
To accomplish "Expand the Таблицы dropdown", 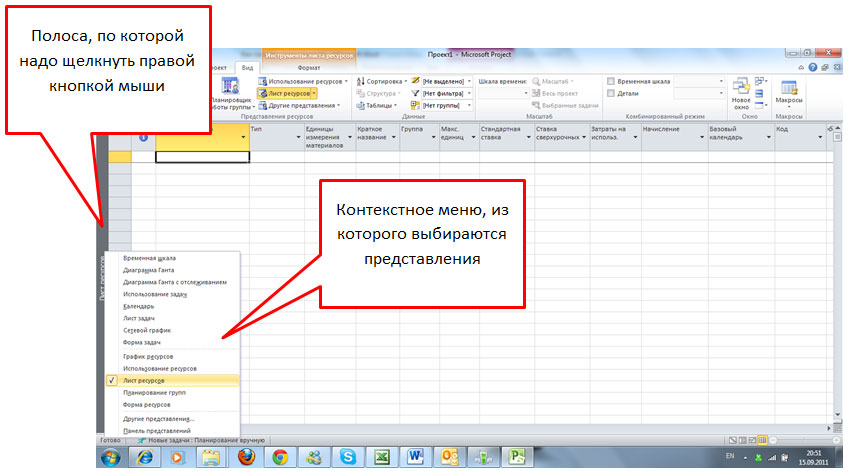I will click(395, 105).
